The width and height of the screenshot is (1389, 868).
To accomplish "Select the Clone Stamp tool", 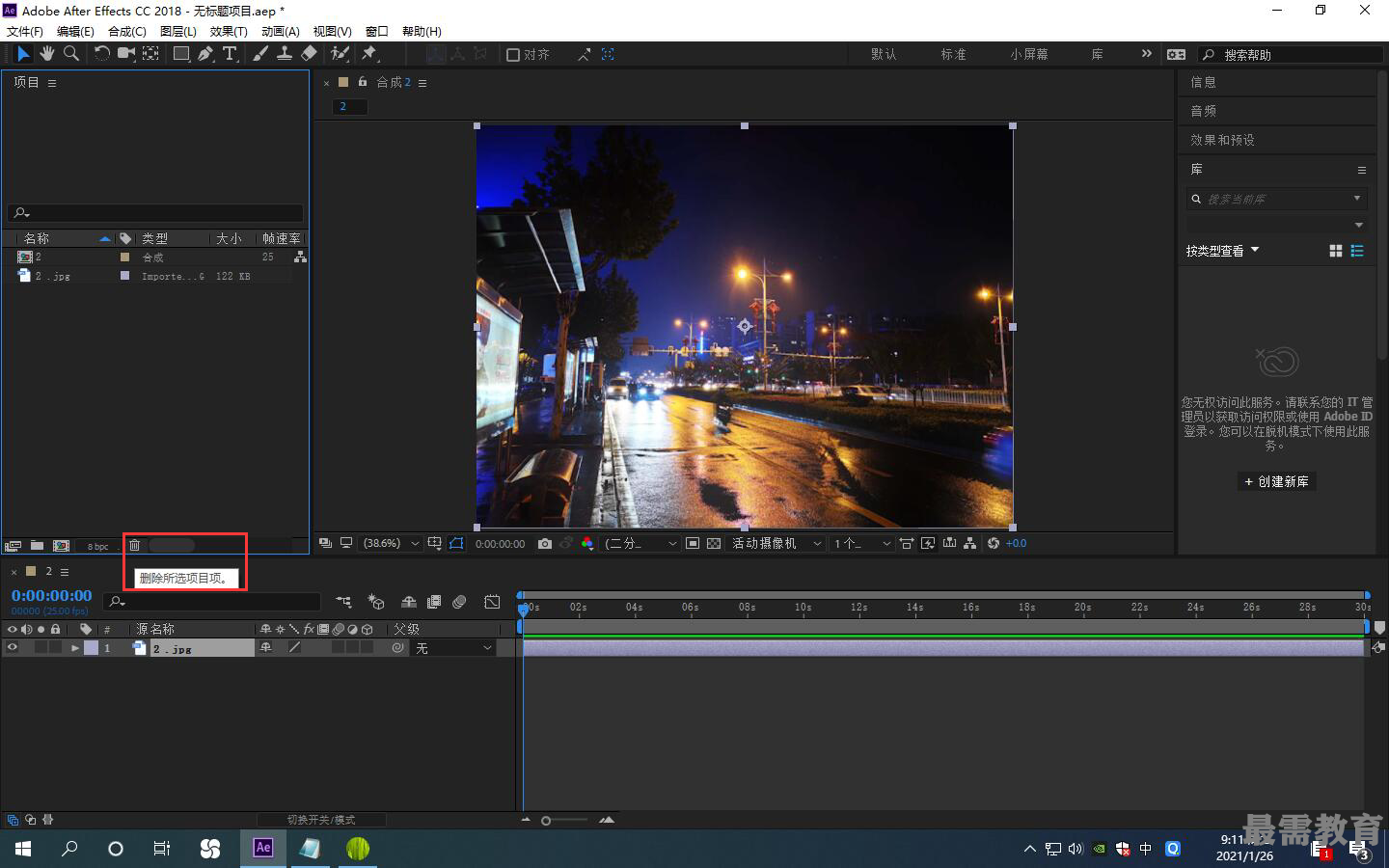I will pos(285,54).
